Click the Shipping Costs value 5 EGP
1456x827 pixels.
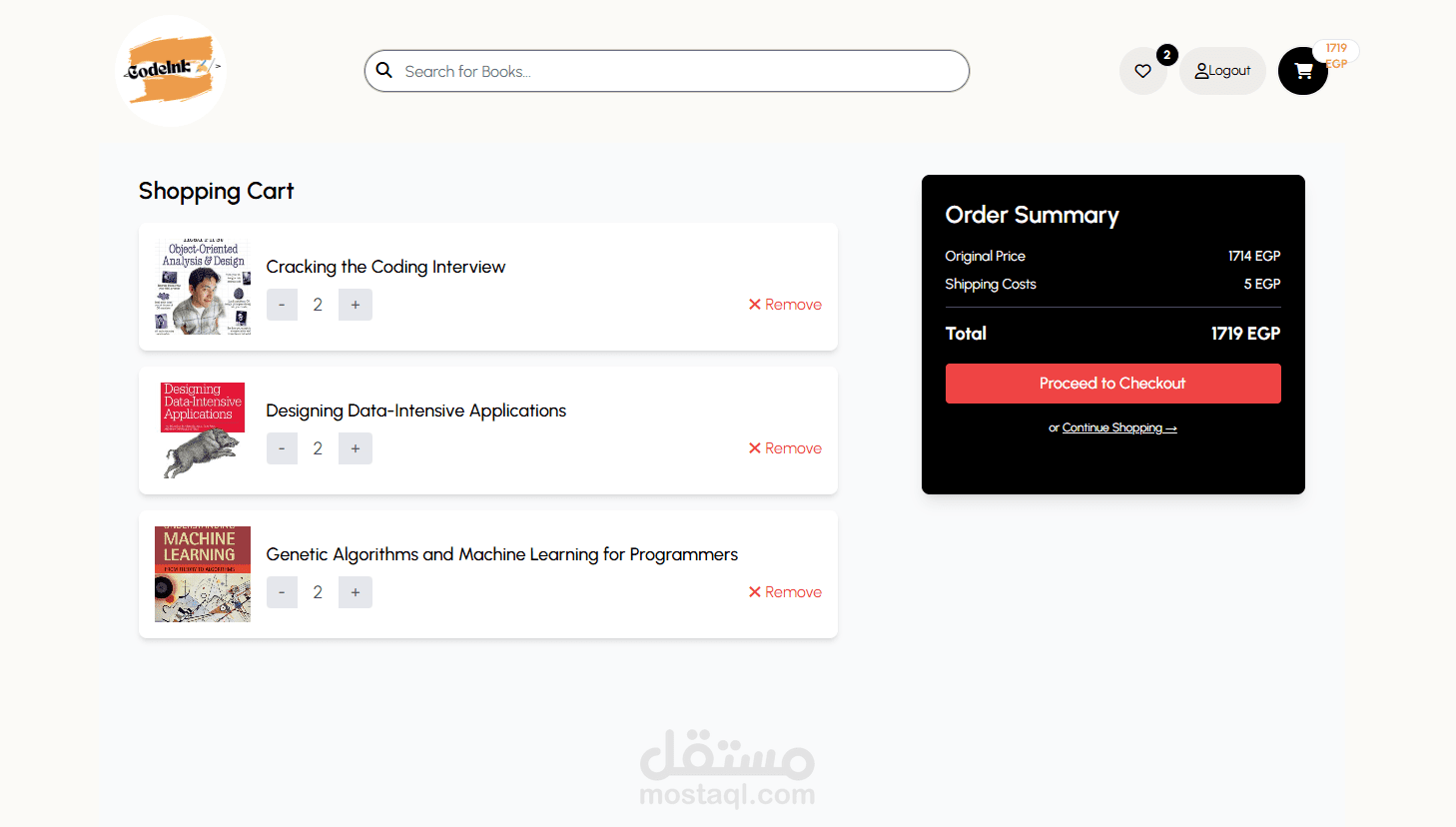click(1262, 284)
